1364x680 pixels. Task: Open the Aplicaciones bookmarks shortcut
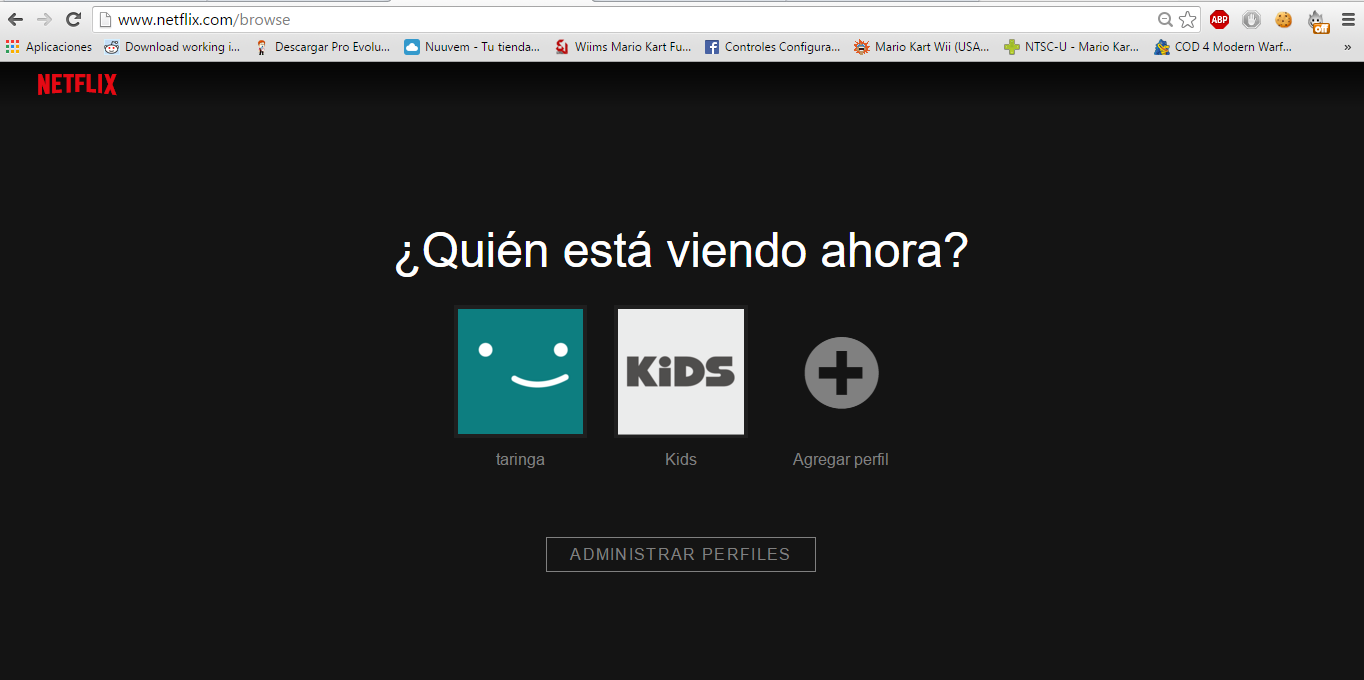pyautogui.click(x=48, y=47)
